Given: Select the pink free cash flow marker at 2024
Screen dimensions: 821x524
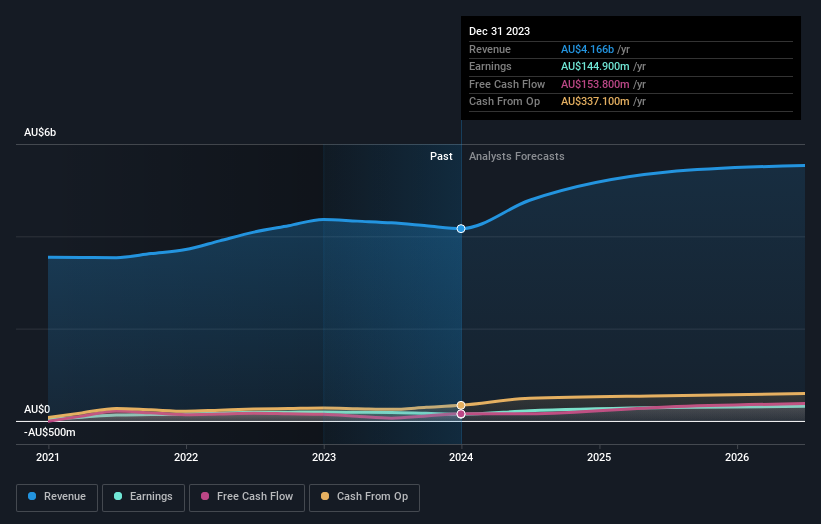Looking at the screenshot, I should pyautogui.click(x=461, y=414).
